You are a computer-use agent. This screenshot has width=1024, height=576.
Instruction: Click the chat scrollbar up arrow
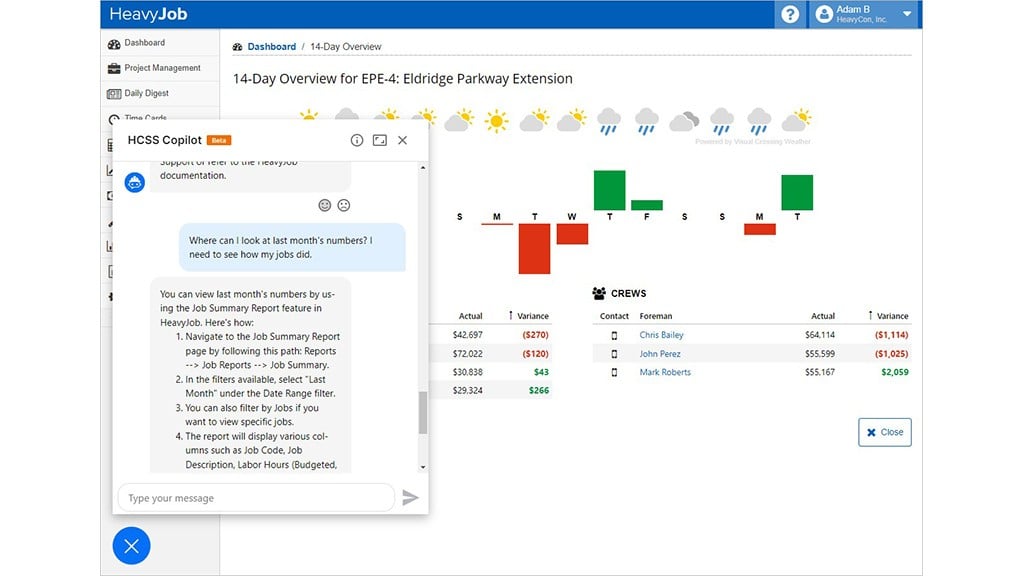pos(423,168)
